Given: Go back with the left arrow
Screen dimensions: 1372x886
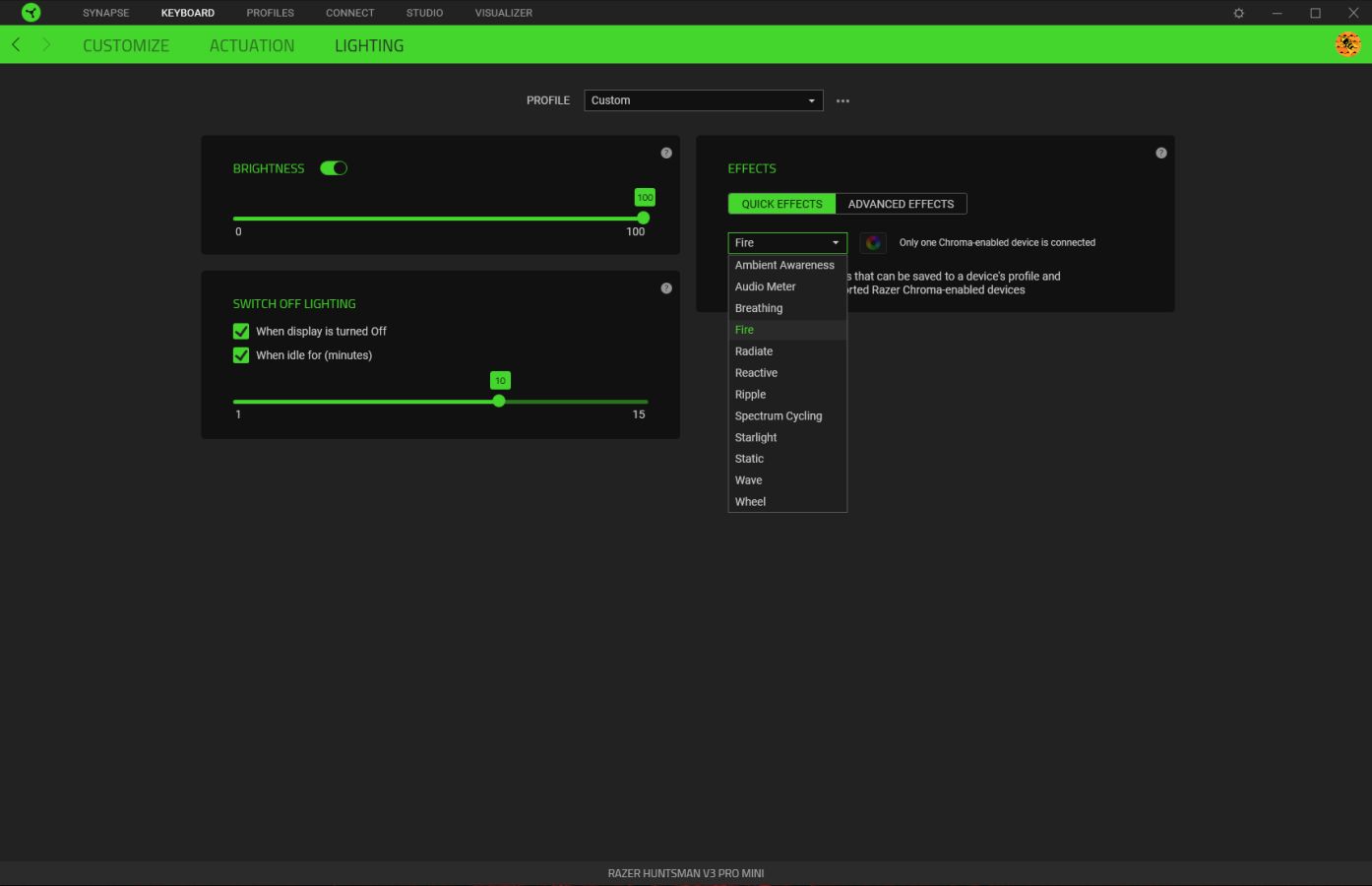Looking at the screenshot, I should coord(16,45).
